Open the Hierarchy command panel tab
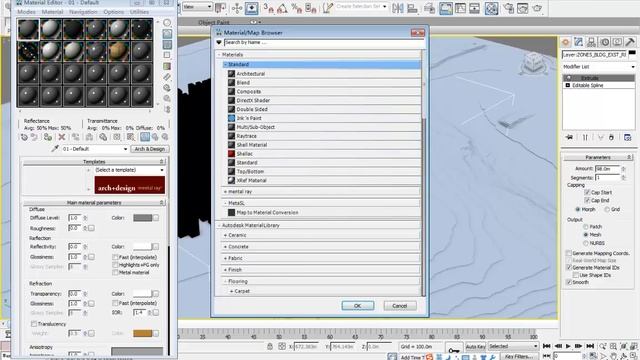The height and width of the screenshot is (360, 640). click(591, 42)
